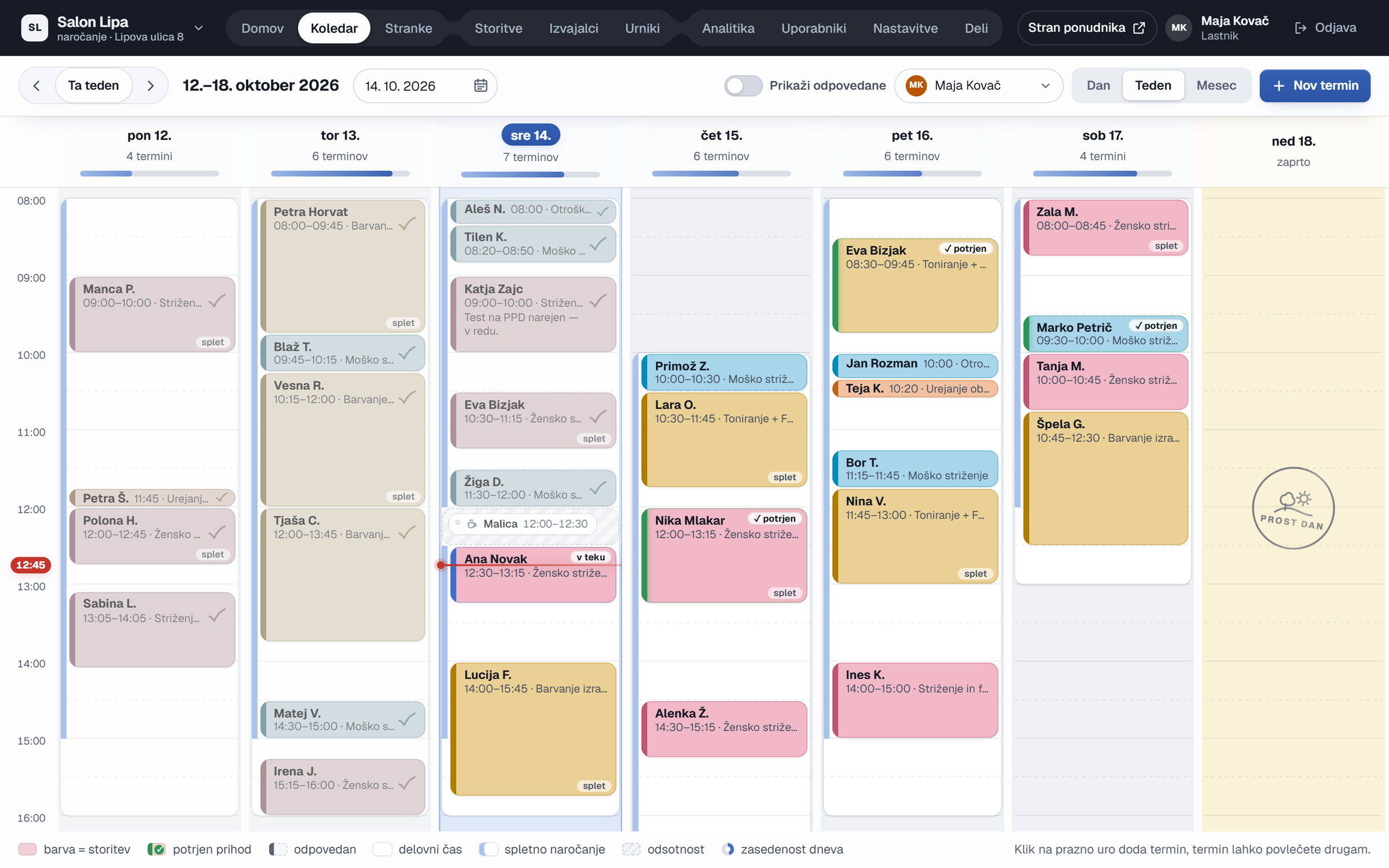Click the plus icon in Nov termin

[1279, 86]
